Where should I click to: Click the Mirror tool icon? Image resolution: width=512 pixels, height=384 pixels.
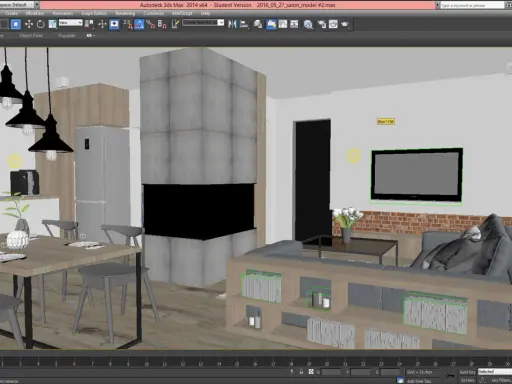click(232, 24)
